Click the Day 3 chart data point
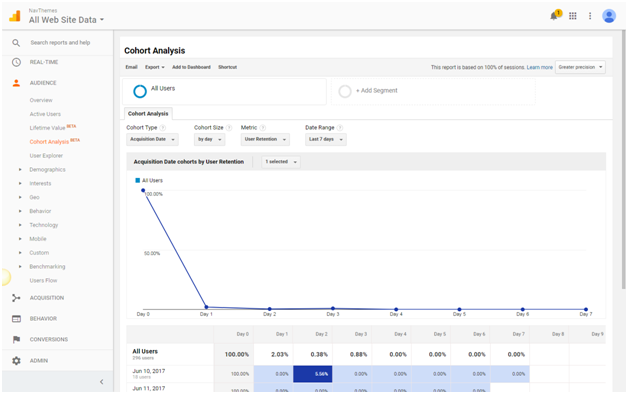 pyautogui.click(x=333, y=309)
